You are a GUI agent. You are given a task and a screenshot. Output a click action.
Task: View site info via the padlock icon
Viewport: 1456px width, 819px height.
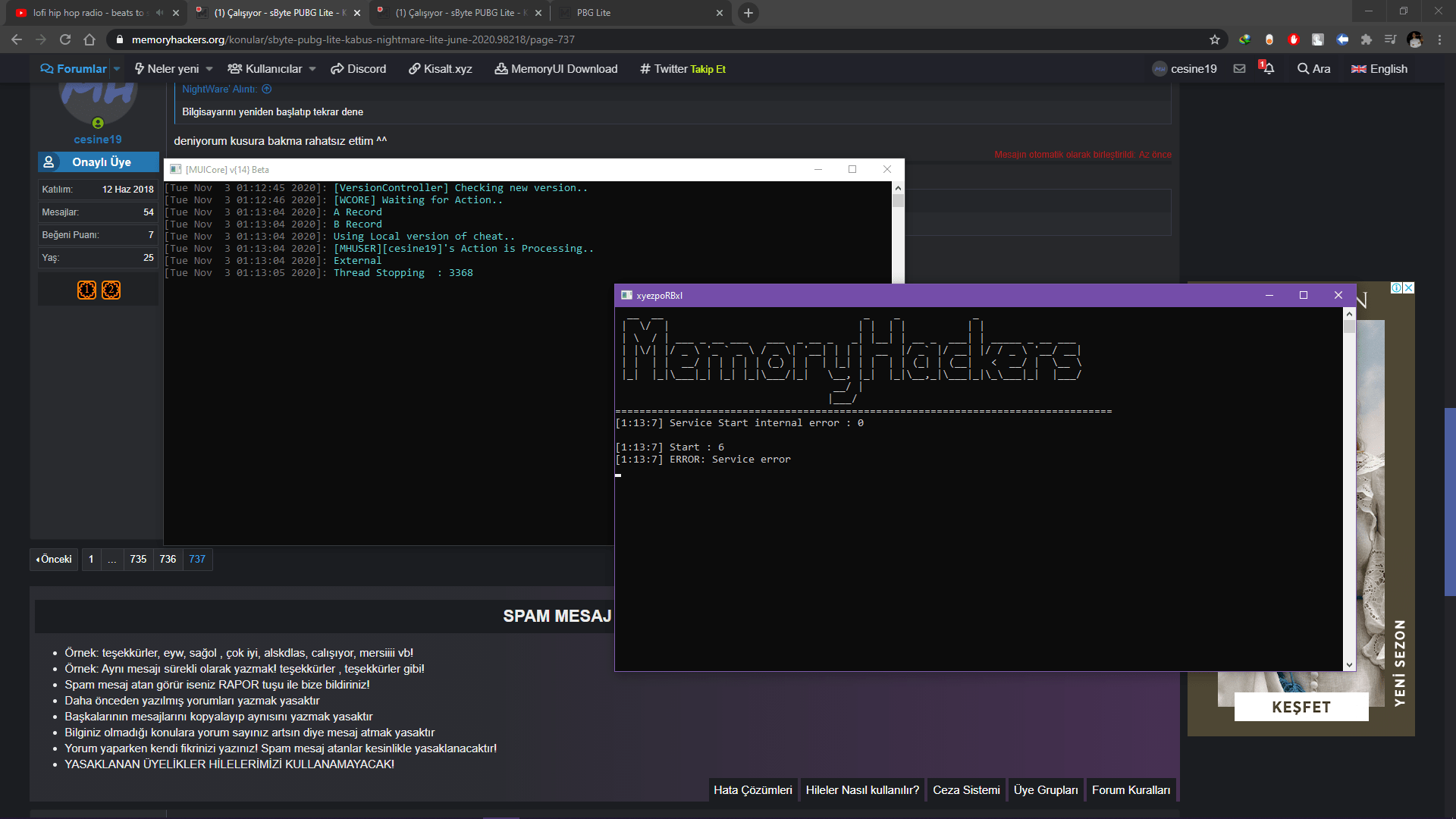point(119,39)
